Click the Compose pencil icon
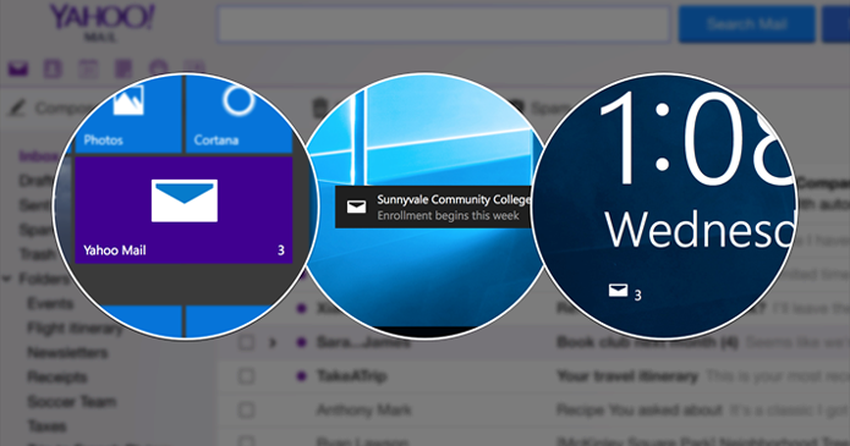 click(x=17, y=108)
